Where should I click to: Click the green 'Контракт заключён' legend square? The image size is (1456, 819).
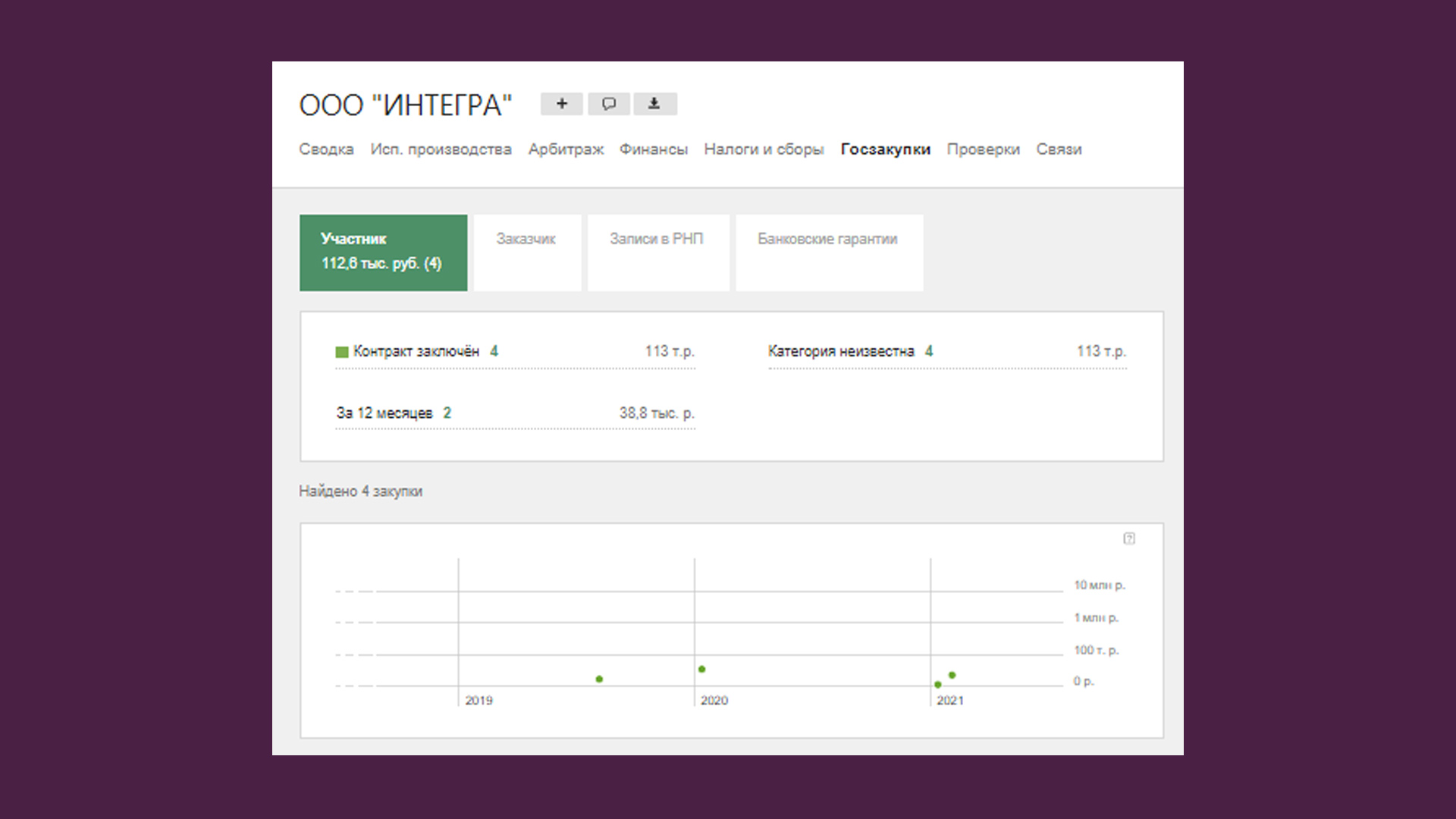342,352
